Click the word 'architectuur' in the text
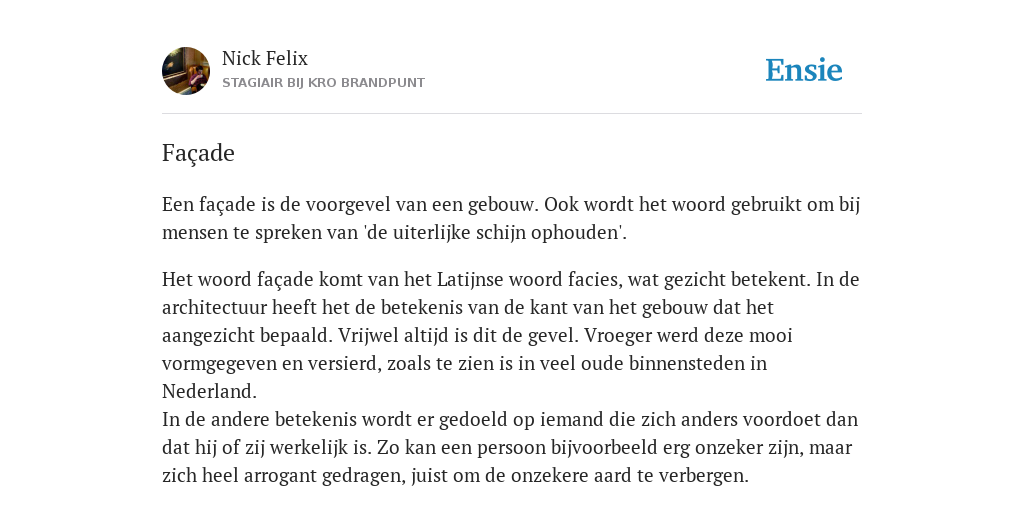Image resolution: width=1024 pixels, height=512 pixels. coord(214,307)
